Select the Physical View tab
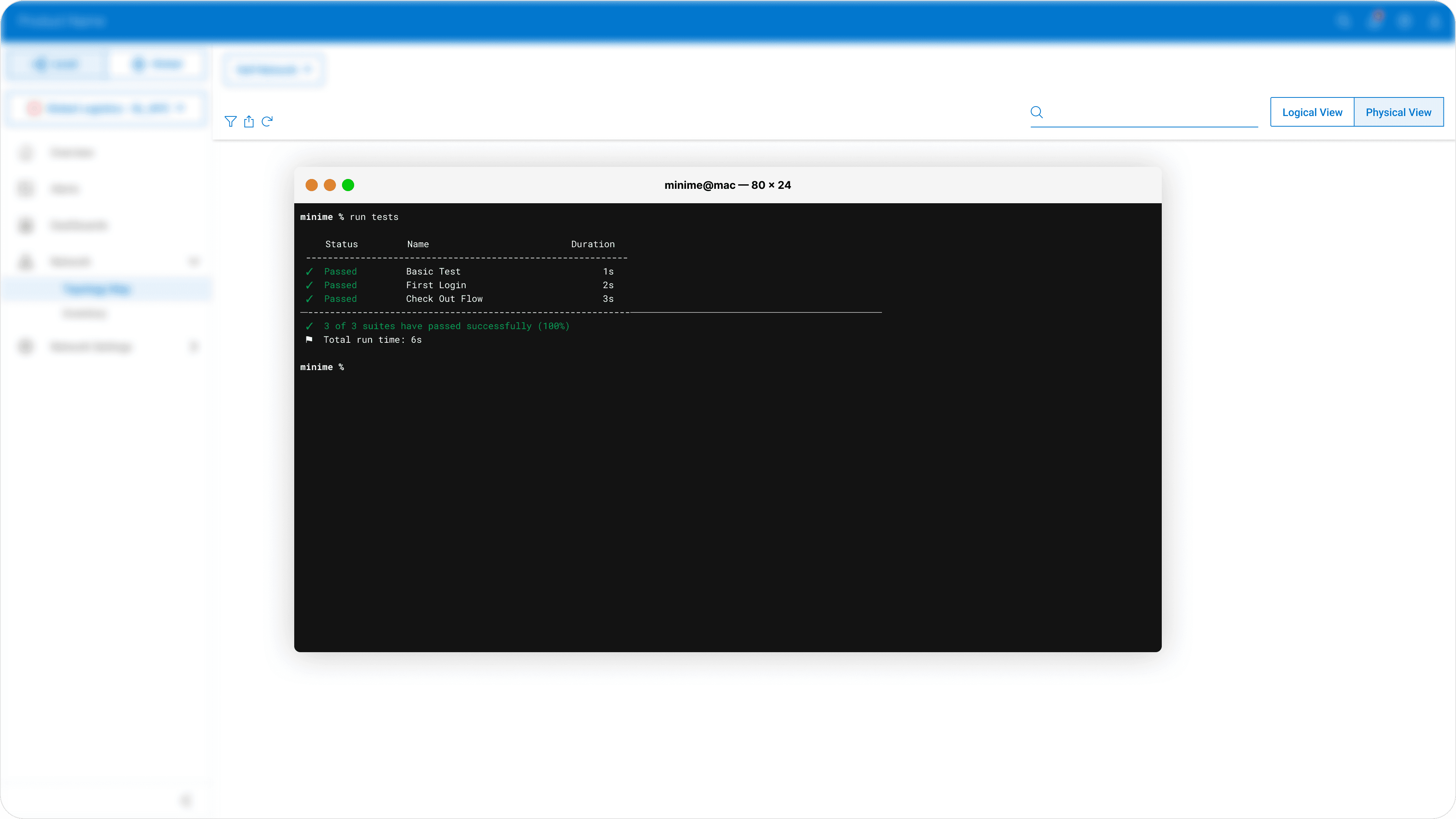The width and height of the screenshot is (1456, 819). (x=1398, y=112)
